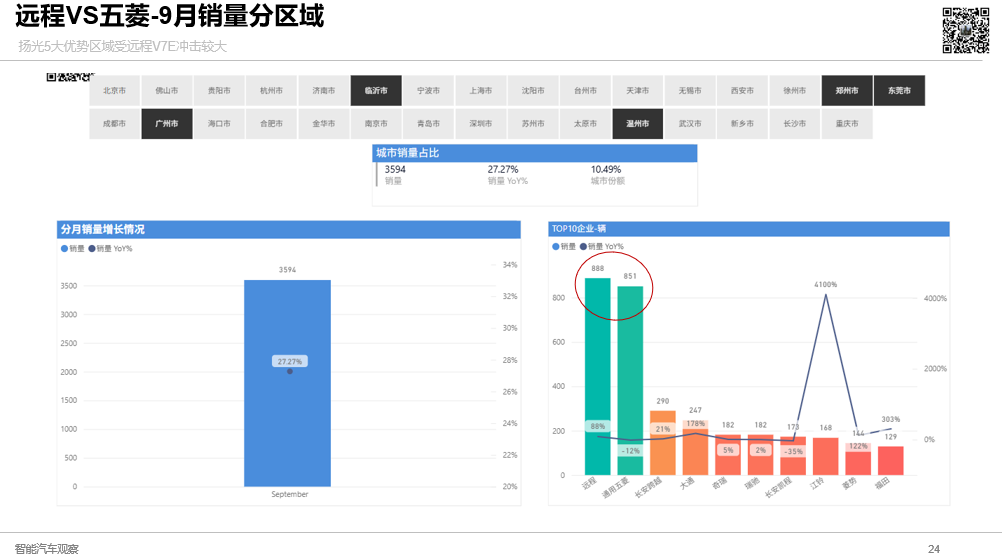Viewport: 1002px width, 560px height.
Task: Pick the 济南市 city tile
Action: 323,91
